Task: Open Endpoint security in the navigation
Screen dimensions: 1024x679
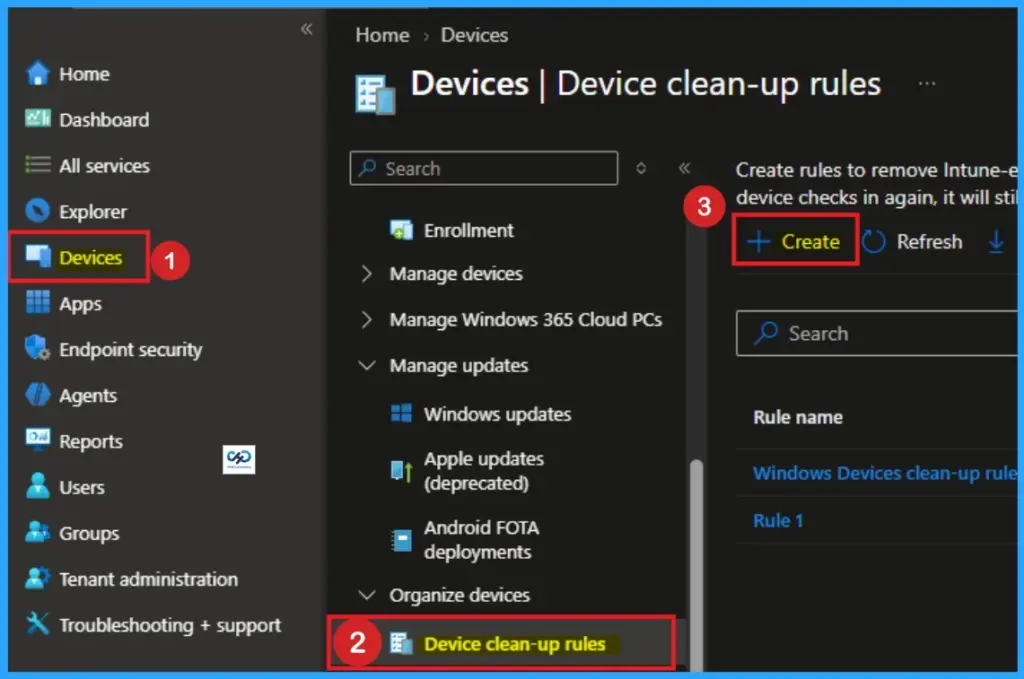Action: pos(131,349)
